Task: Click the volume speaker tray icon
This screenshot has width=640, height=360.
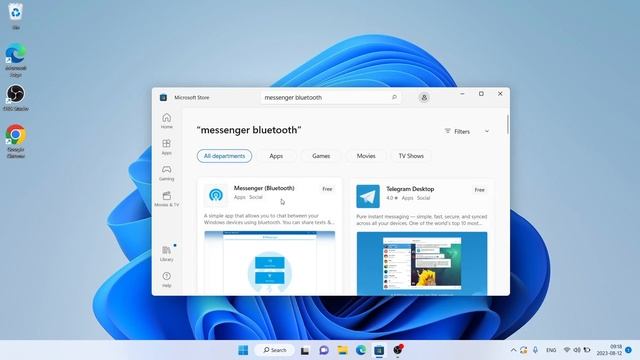Action: pos(577,350)
